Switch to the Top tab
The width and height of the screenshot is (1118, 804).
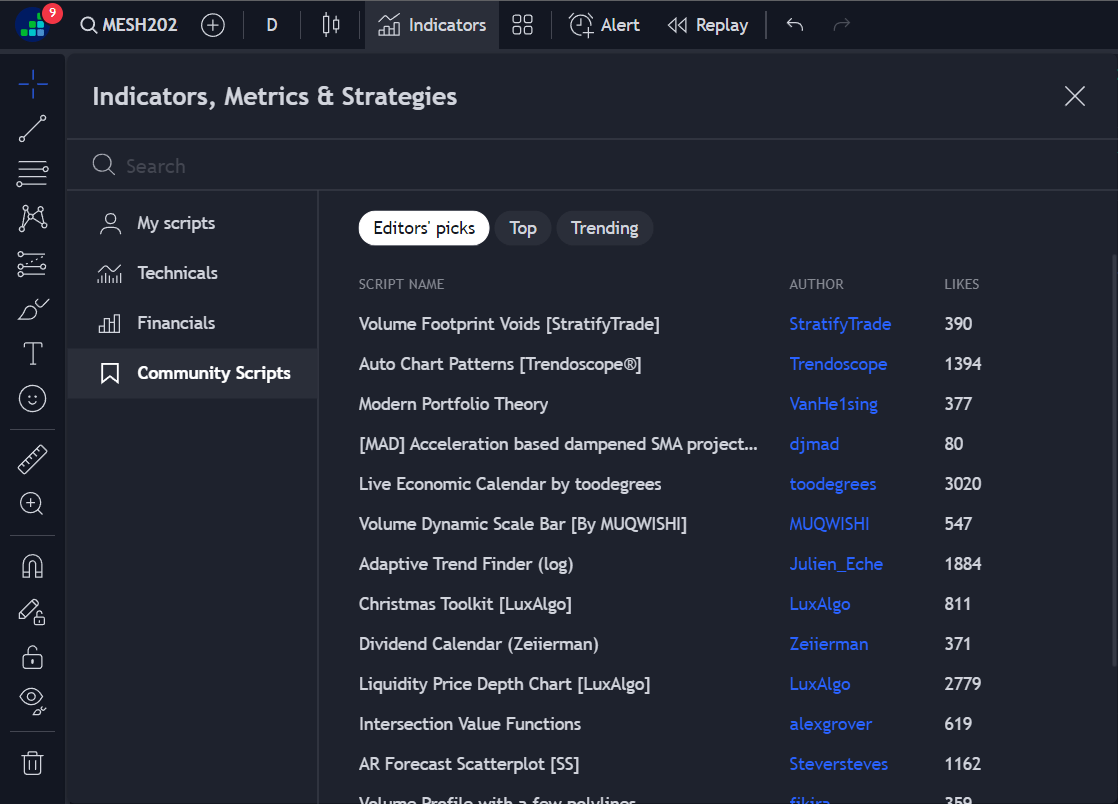523,228
